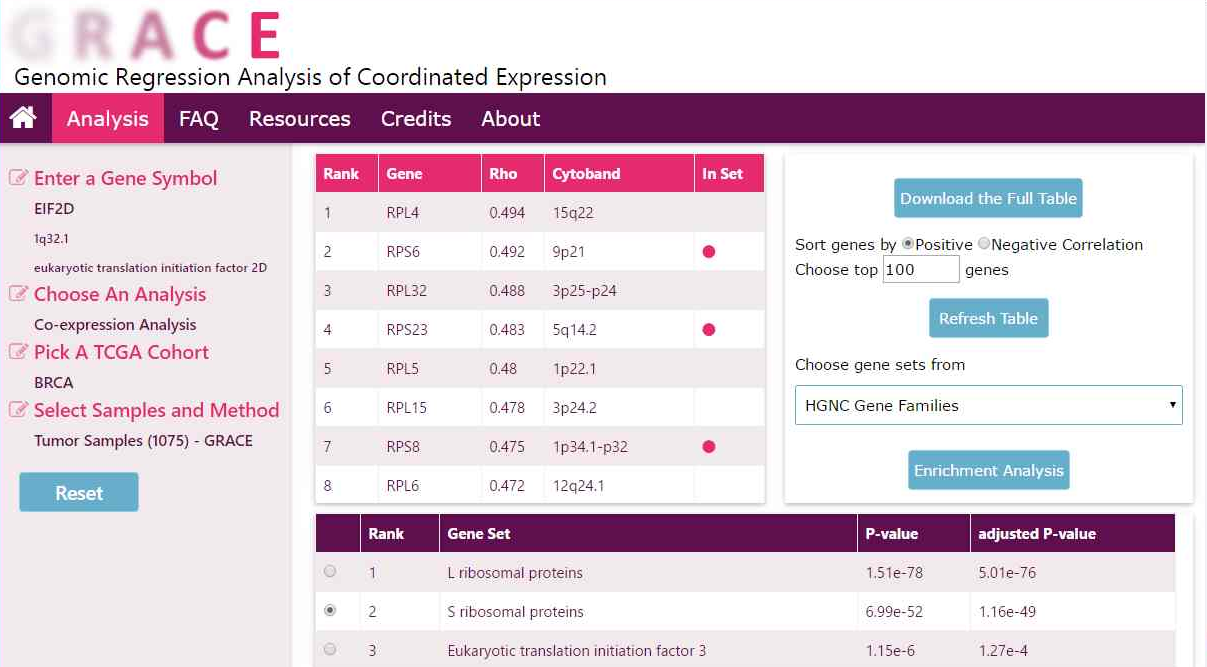Viewport: 1207px width, 667px height.
Task: Open the HGNC Gene Families dropdown
Action: 988,405
